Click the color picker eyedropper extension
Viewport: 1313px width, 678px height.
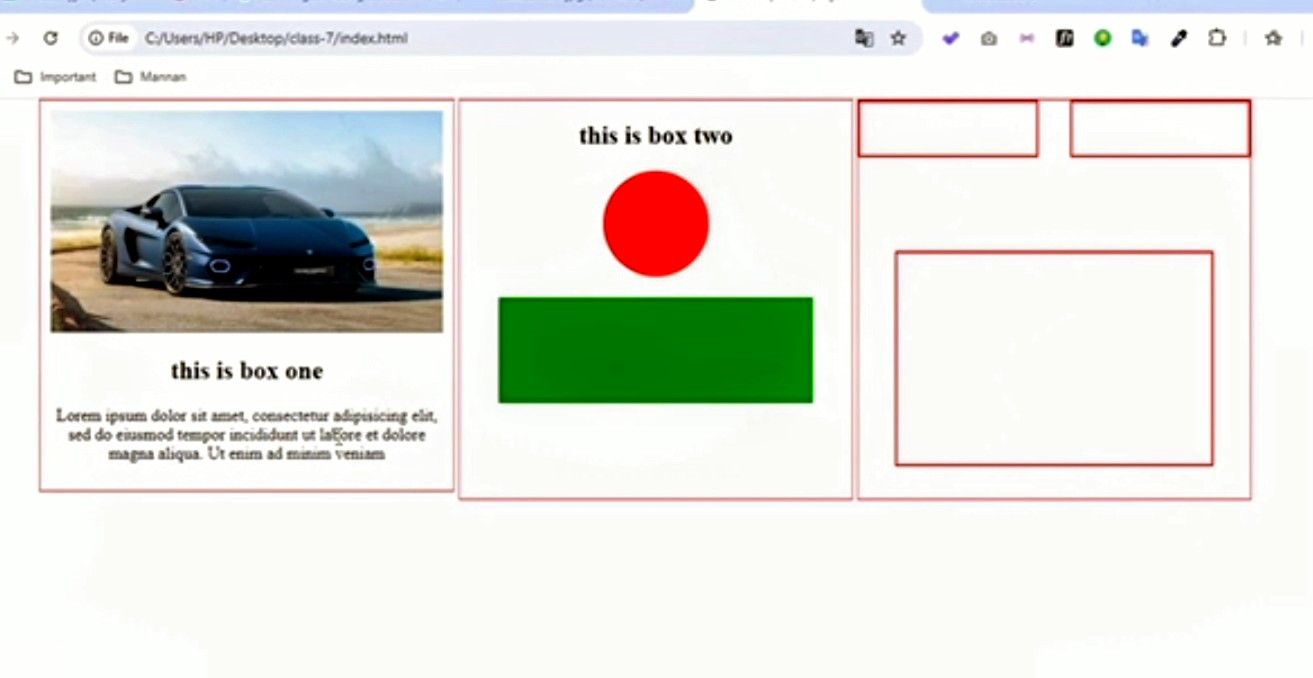(x=1179, y=38)
